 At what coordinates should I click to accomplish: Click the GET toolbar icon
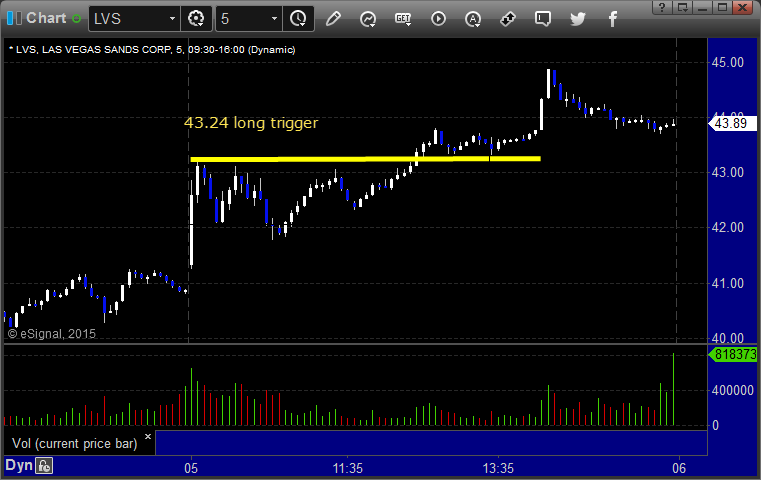click(x=403, y=19)
